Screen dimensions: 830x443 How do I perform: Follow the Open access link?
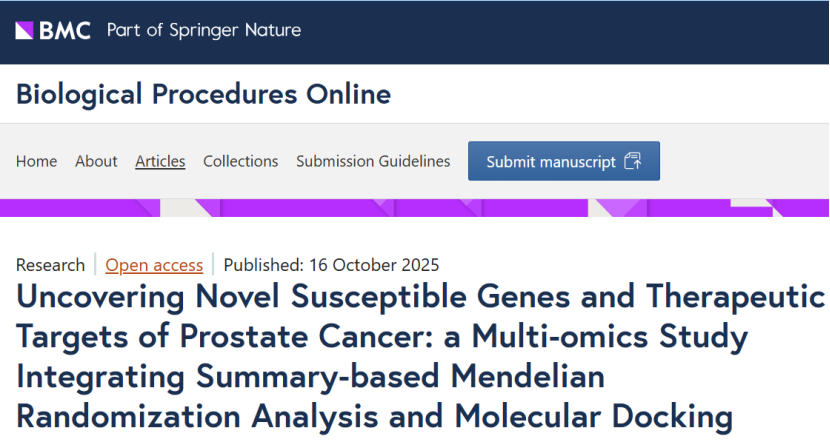(x=154, y=265)
